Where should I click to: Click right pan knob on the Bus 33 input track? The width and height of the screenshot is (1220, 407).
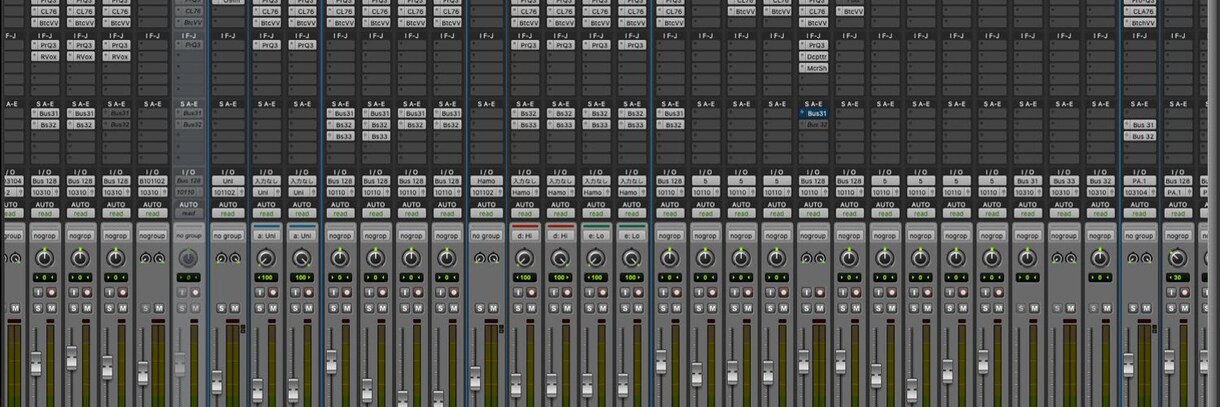[1071, 258]
